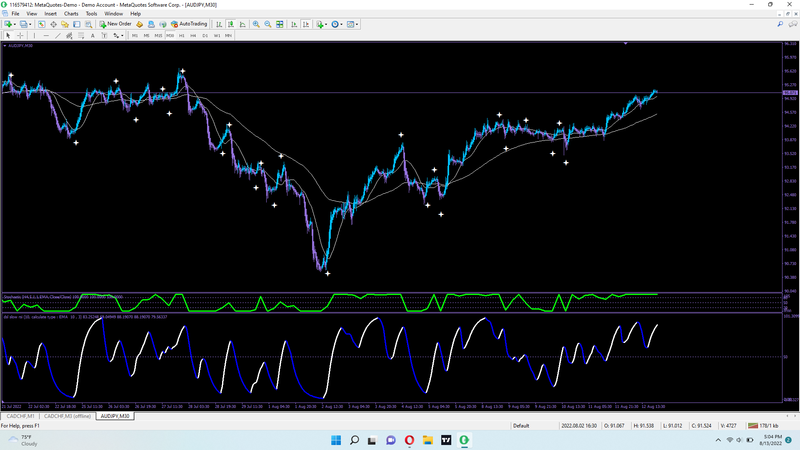The image size is (800, 450).
Task: Click the Default profile in status bar
Action: click(x=521, y=425)
